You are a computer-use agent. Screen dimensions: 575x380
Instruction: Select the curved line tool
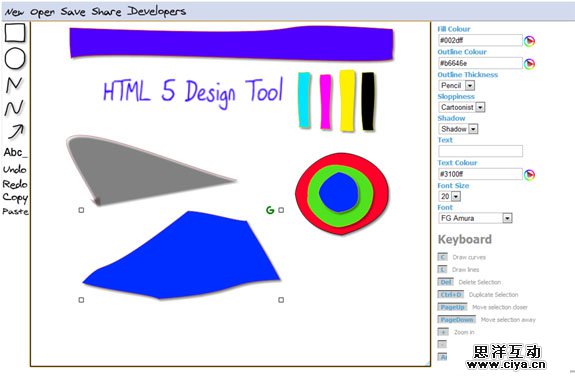14,108
